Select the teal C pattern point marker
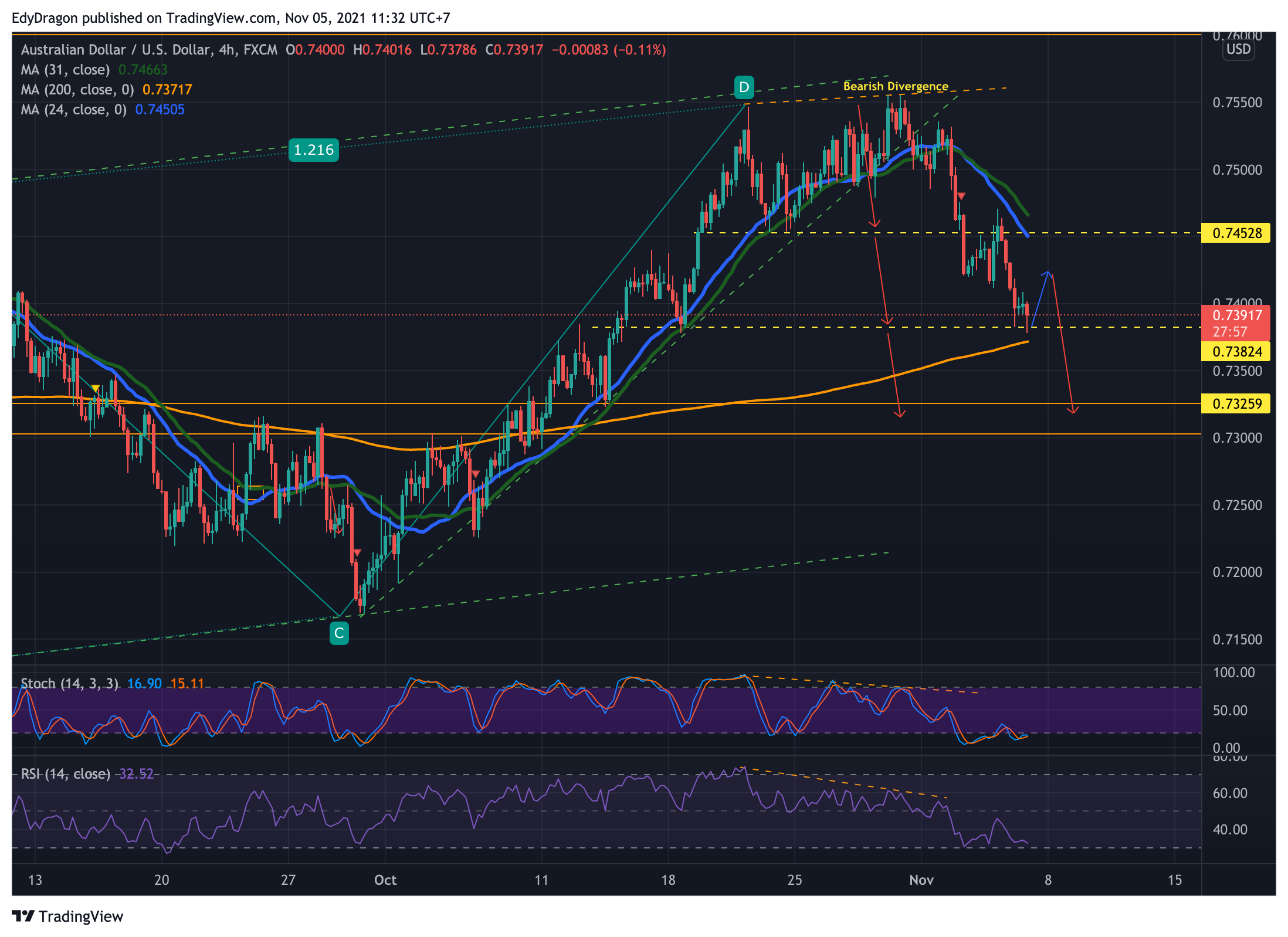The image size is (1288, 937). (x=339, y=633)
